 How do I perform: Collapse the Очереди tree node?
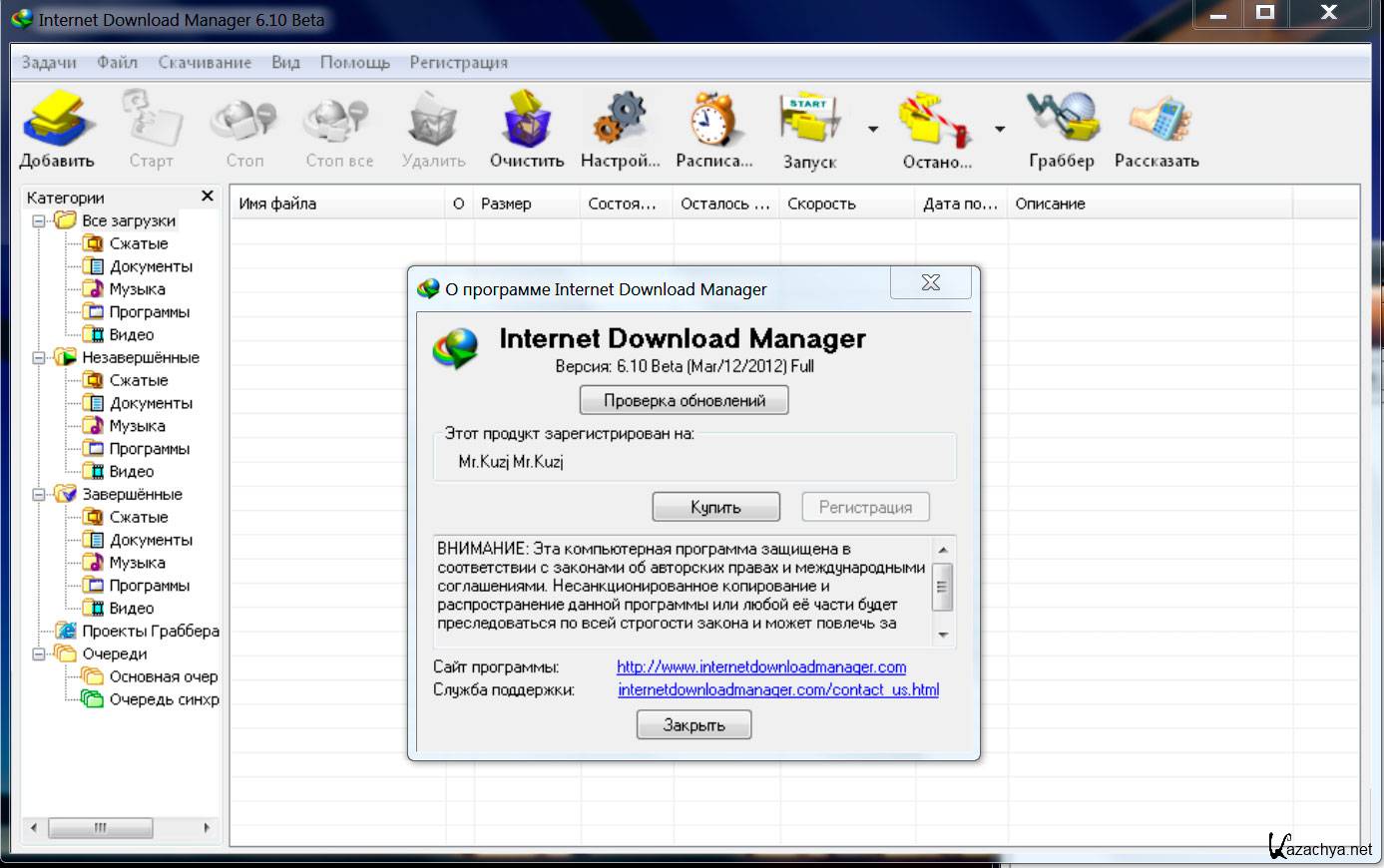point(39,653)
